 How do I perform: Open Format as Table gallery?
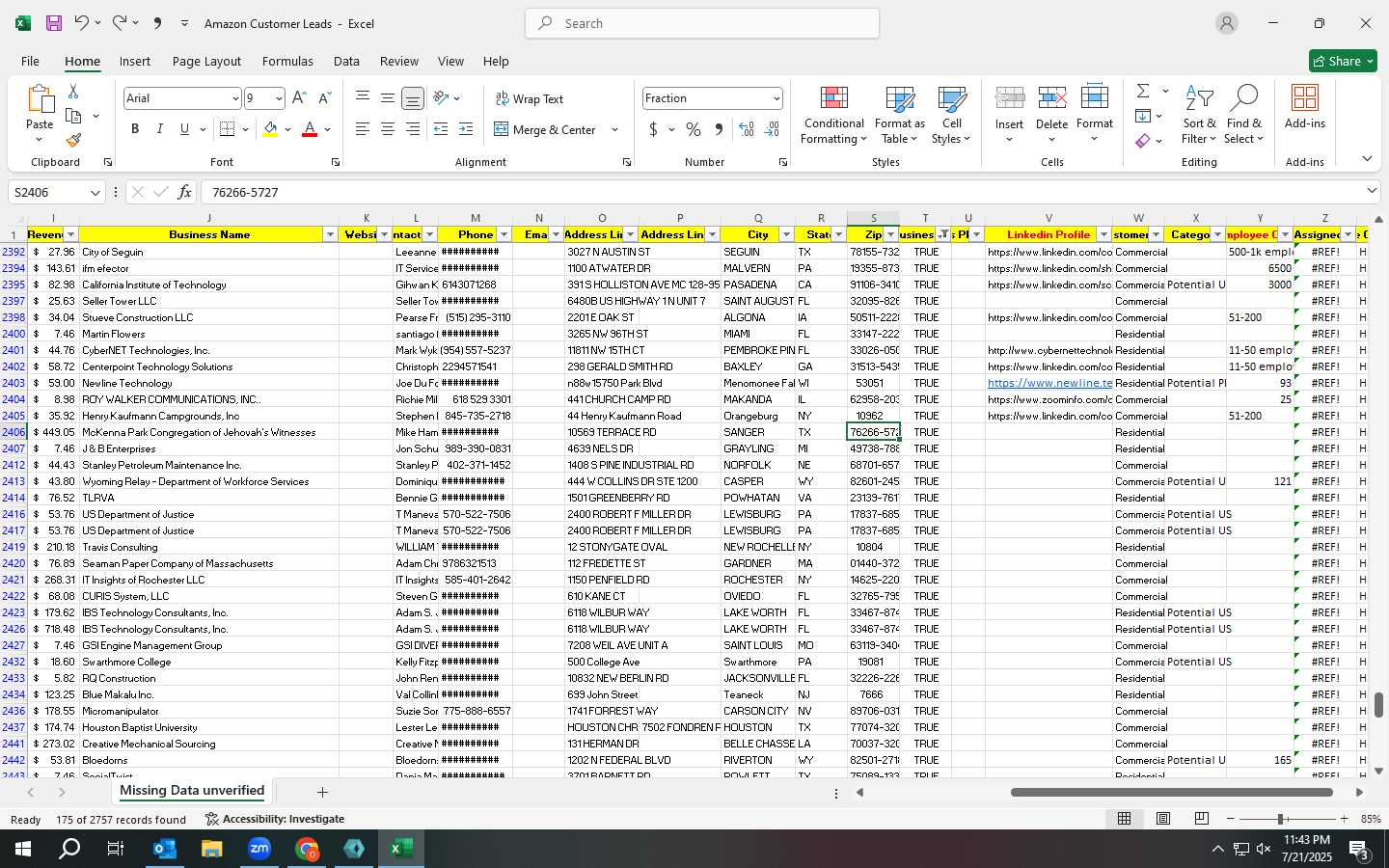click(x=900, y=116)
